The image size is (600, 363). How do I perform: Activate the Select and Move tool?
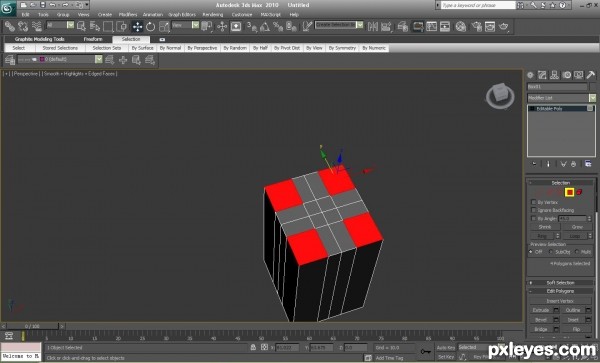(137, 26)
